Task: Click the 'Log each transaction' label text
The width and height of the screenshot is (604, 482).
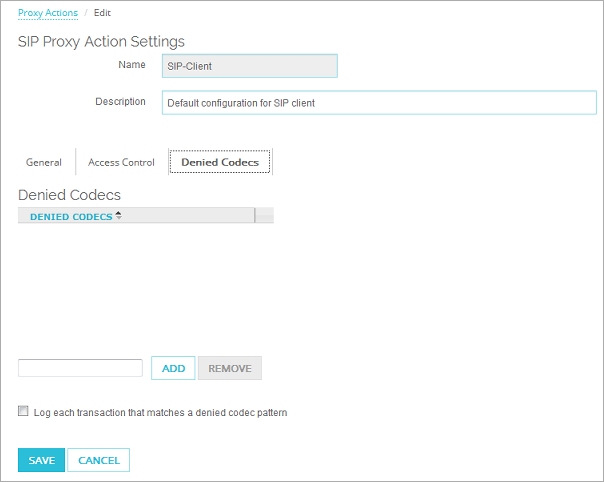Action: [160, 412]
